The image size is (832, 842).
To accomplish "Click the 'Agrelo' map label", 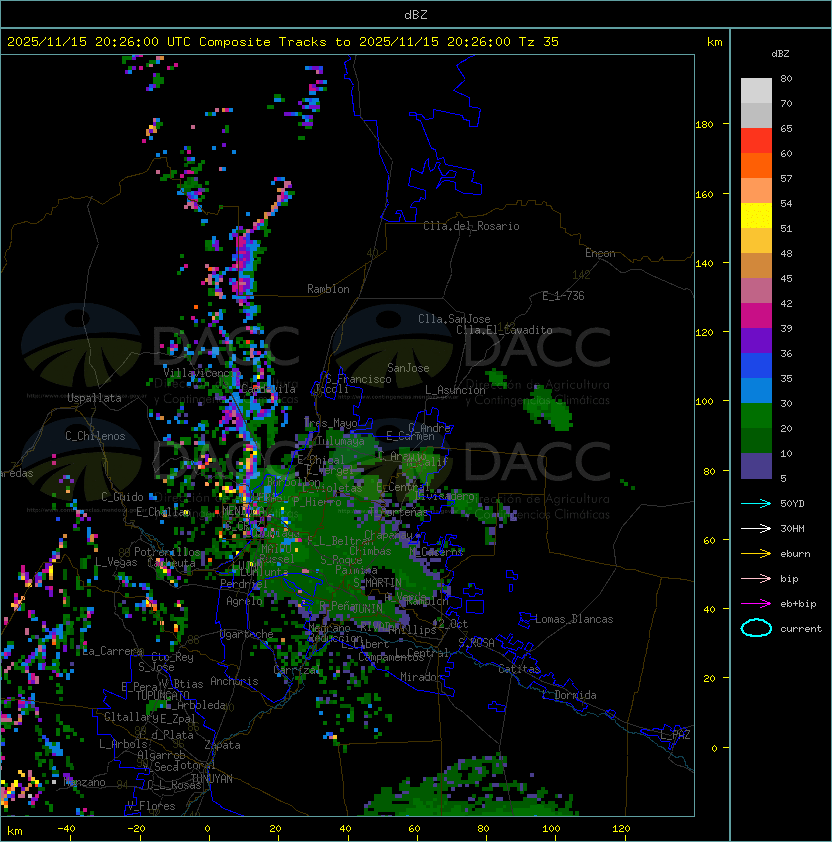I will pos(244,601).
